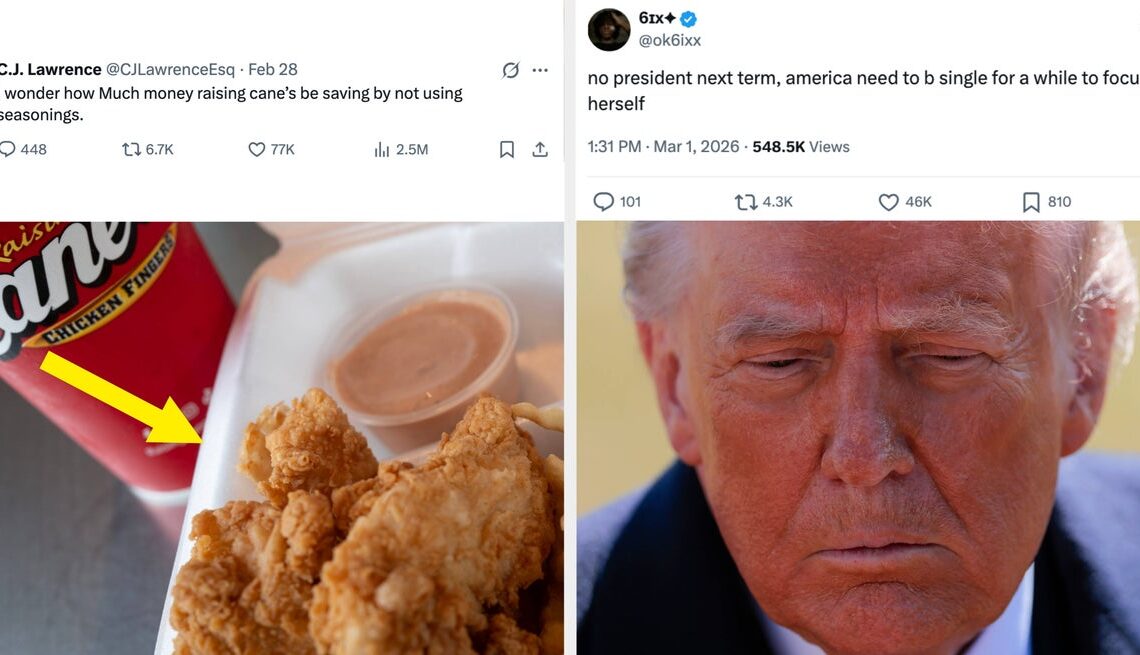Image resolution: width=1140 pixels, height=655 pixels.
Task: Open @CJLawrenceEsq's profile handle
Action: click(x=168, y=68)
